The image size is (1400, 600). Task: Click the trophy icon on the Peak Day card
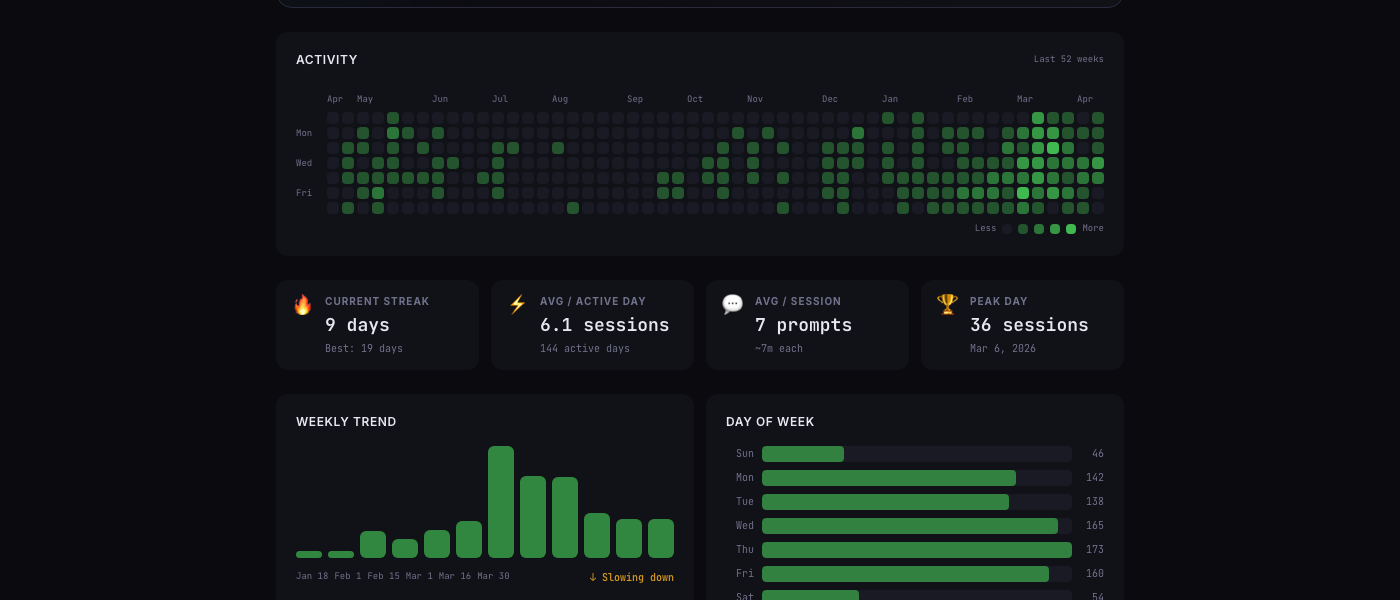pyautogui.click(x=948, y=303)
